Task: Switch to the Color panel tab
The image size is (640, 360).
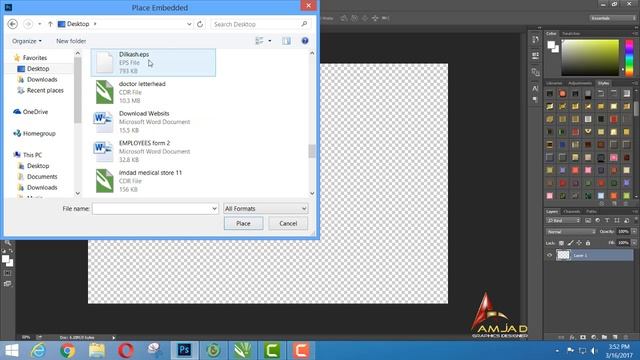Action: [551, 33]
